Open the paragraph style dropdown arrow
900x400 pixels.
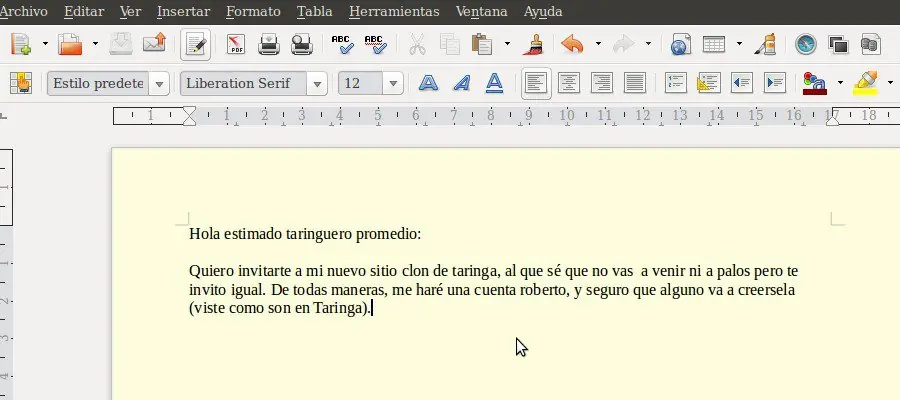point(159,84)
